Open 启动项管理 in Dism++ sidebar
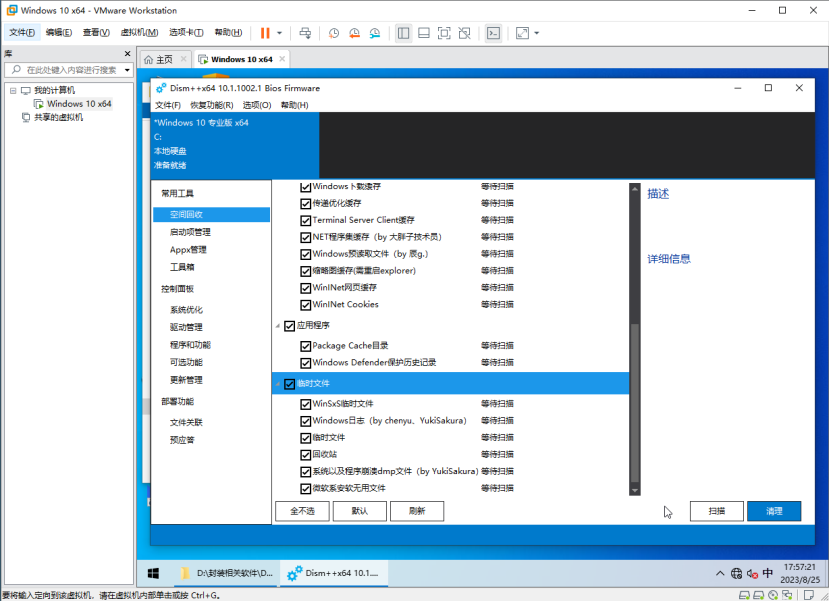Image resolution: width=829 pixels, height=601 pixels. 190,232
